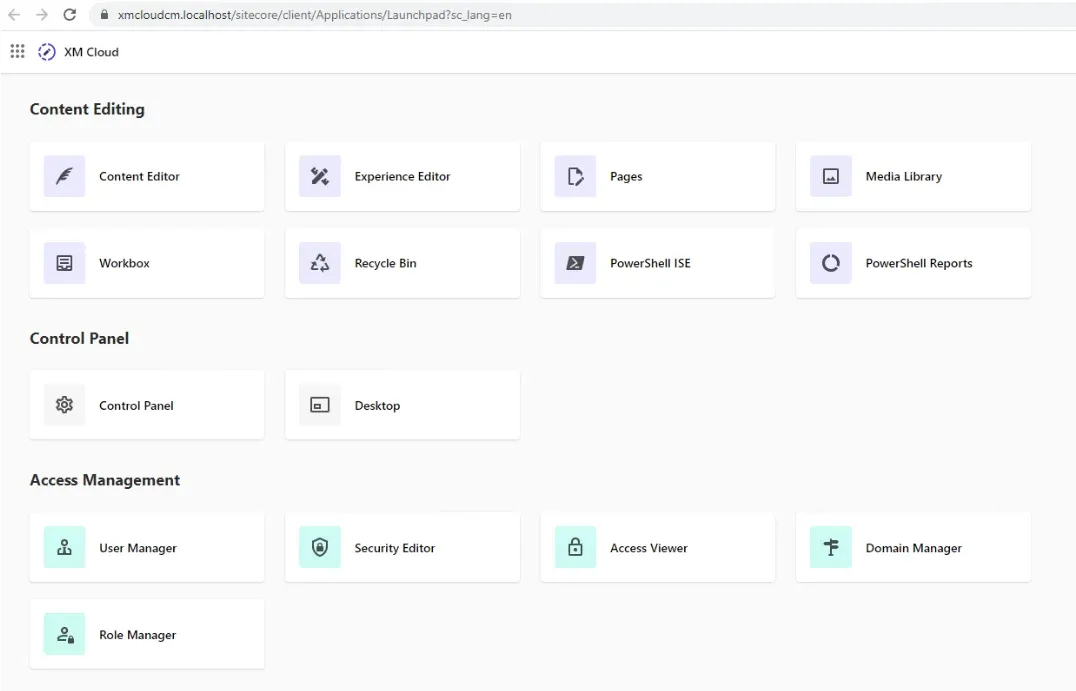Open the Media Library label
1076x691 pixels.
pos(904,176)
